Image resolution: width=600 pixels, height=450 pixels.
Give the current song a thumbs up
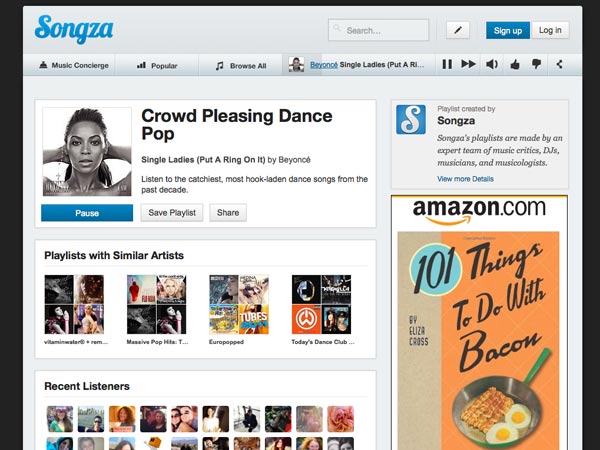tap(515, 65)
